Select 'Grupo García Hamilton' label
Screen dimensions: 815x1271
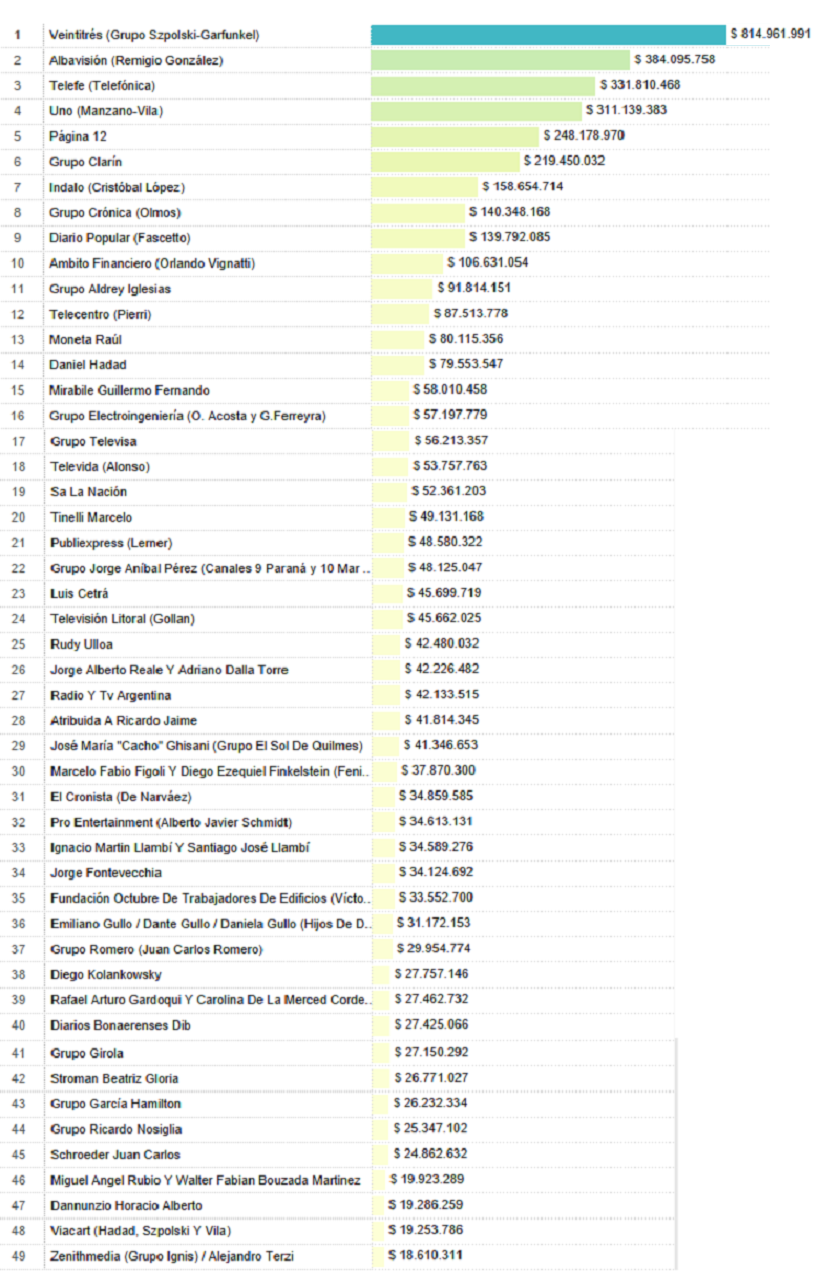pos(116,1104)
